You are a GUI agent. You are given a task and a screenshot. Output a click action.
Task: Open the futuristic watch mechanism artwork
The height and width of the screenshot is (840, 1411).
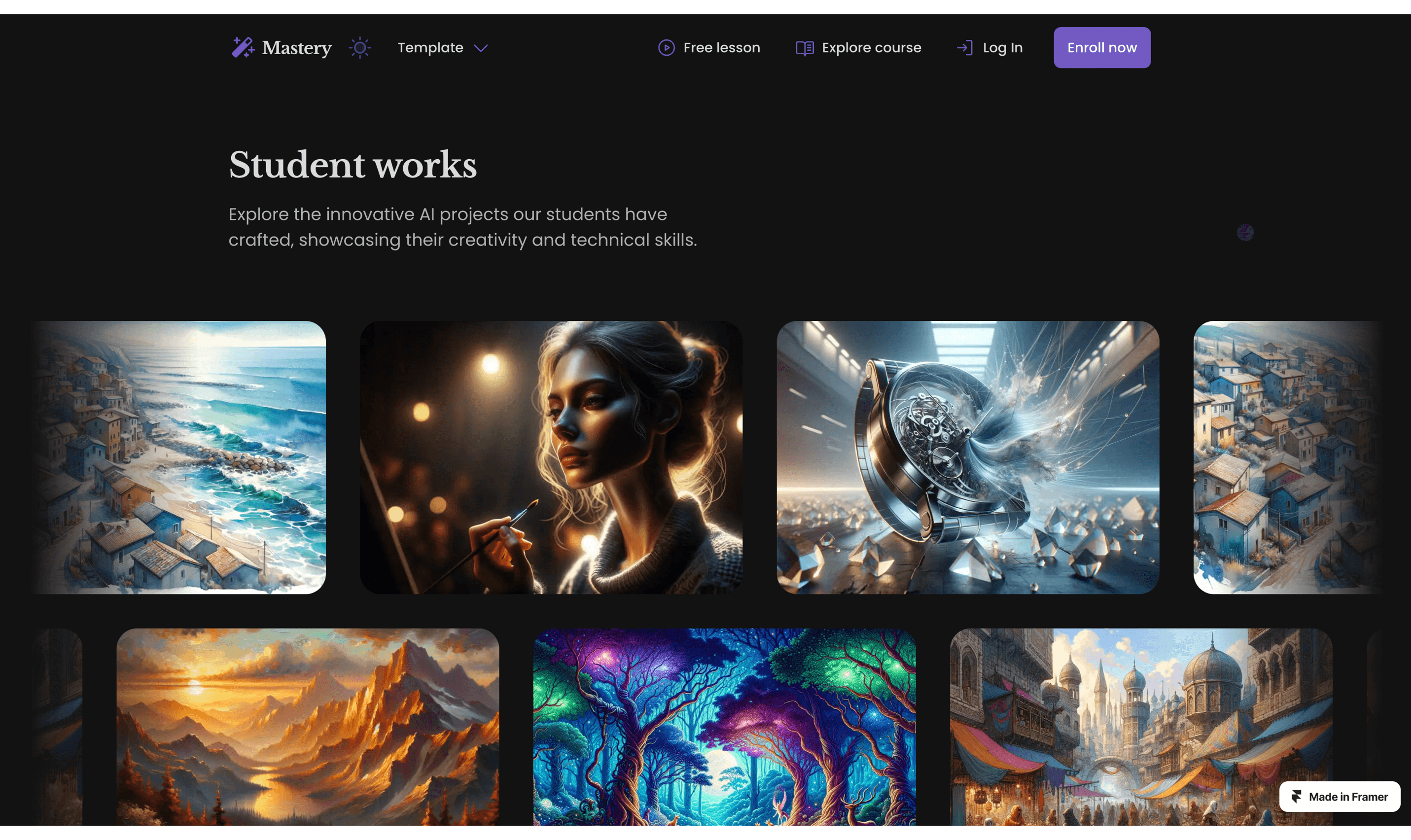click(967, 457)
